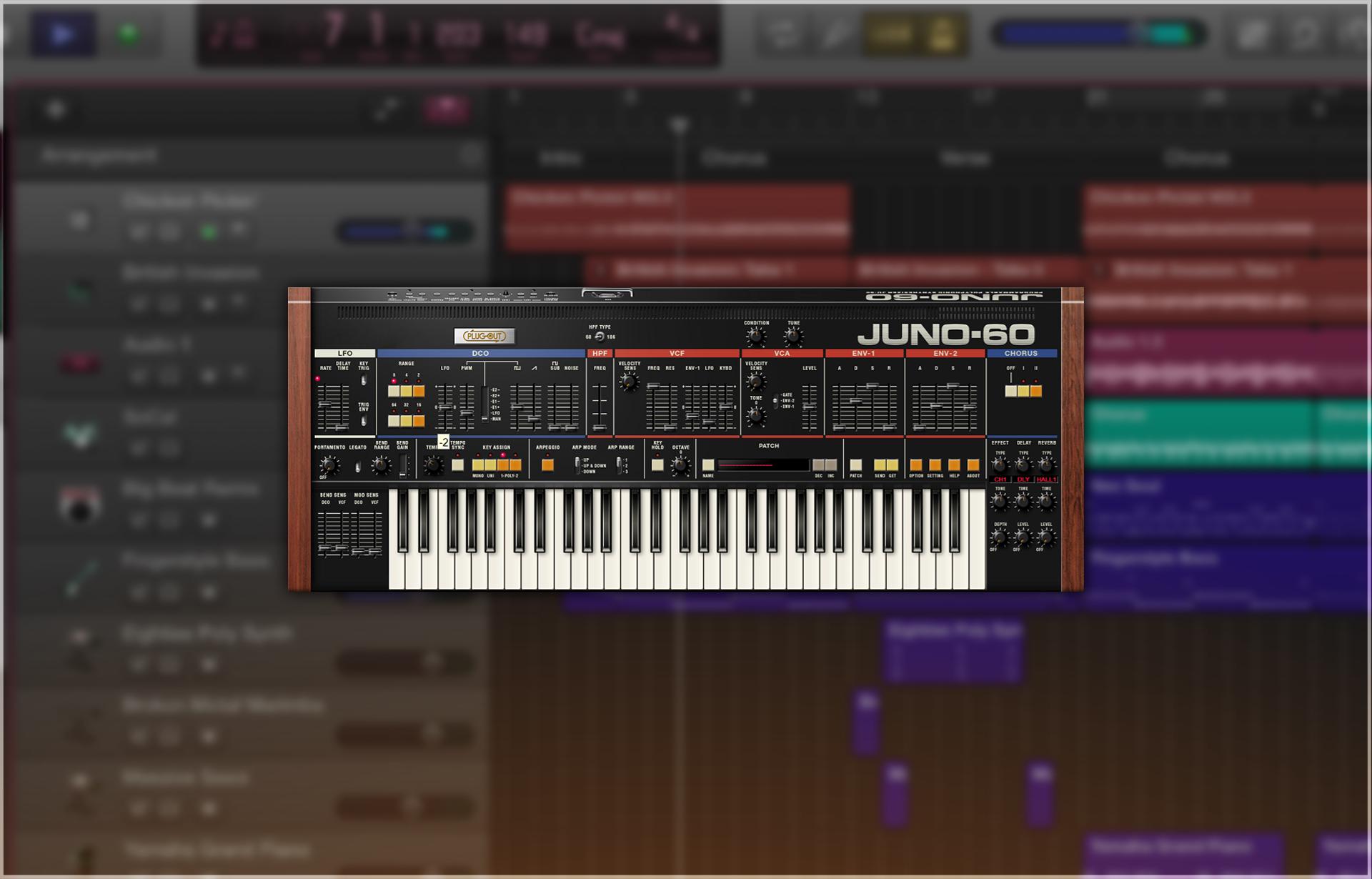Click the patch NAME button
Screen dimensions: 1372x879
point(708,465)
